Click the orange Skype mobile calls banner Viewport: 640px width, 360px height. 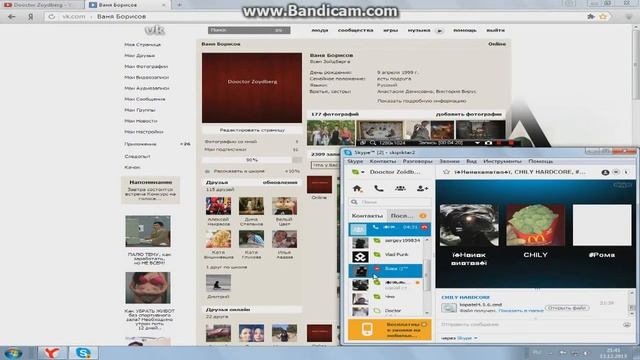(x=390, y=329)
